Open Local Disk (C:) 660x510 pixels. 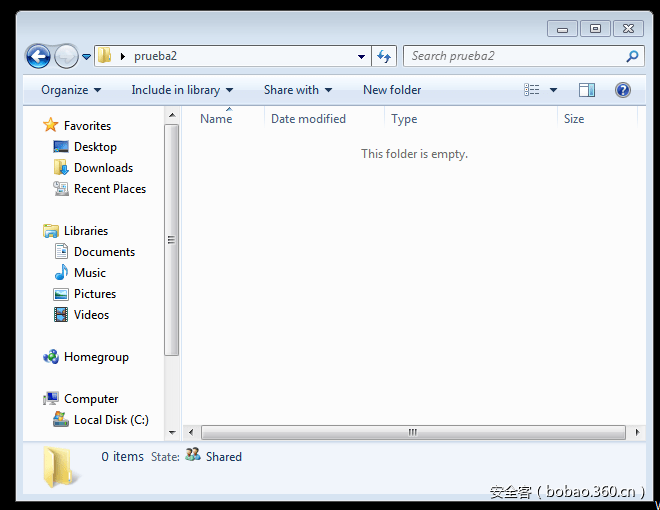click(x=111, y=420)
